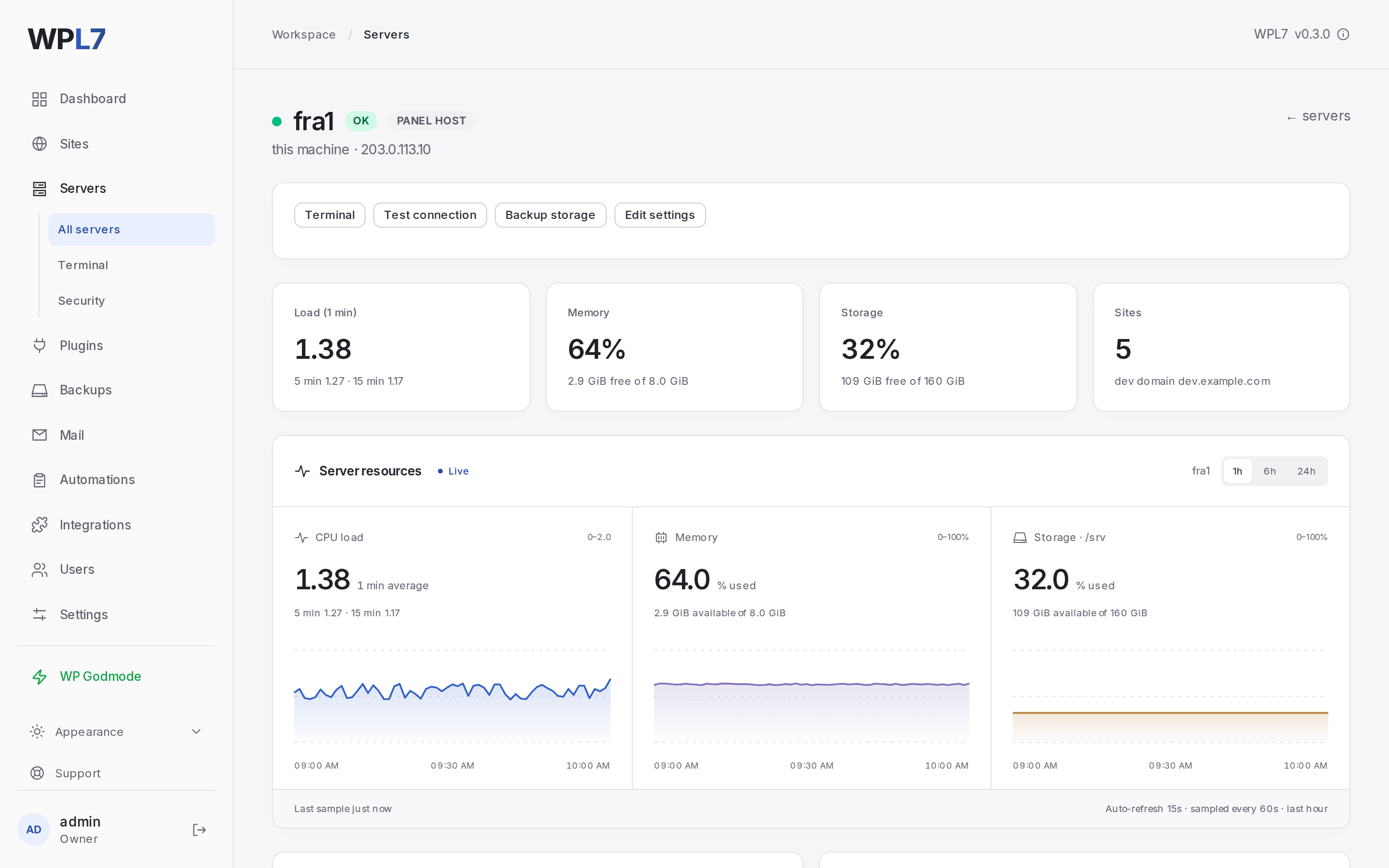Click the Dashboard grid icon
Image resolution: width=1389 pixels, height=868 pixels.
point(39,99)
